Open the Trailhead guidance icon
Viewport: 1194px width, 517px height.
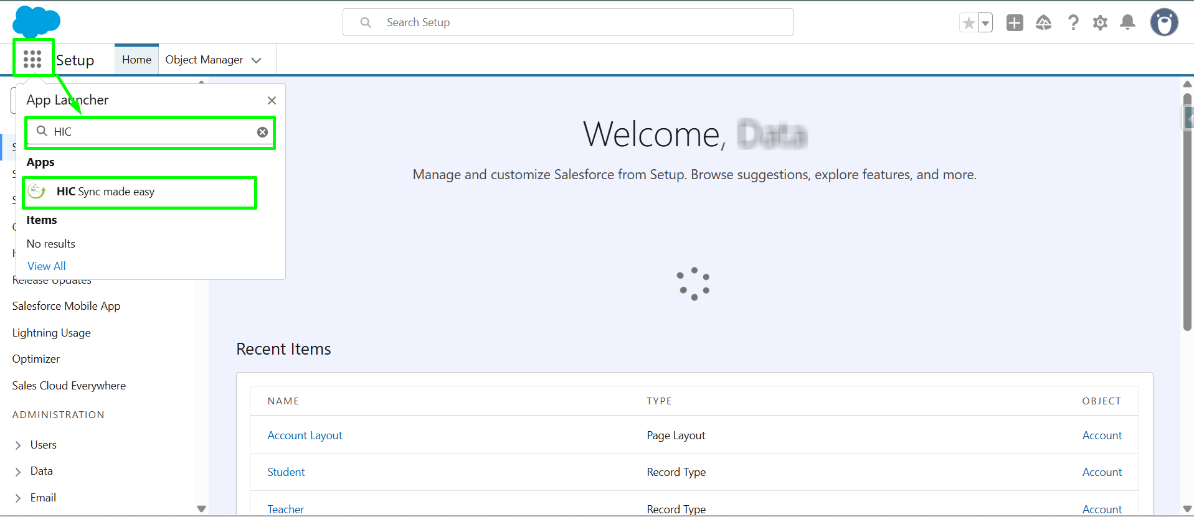coord(1043,23)
